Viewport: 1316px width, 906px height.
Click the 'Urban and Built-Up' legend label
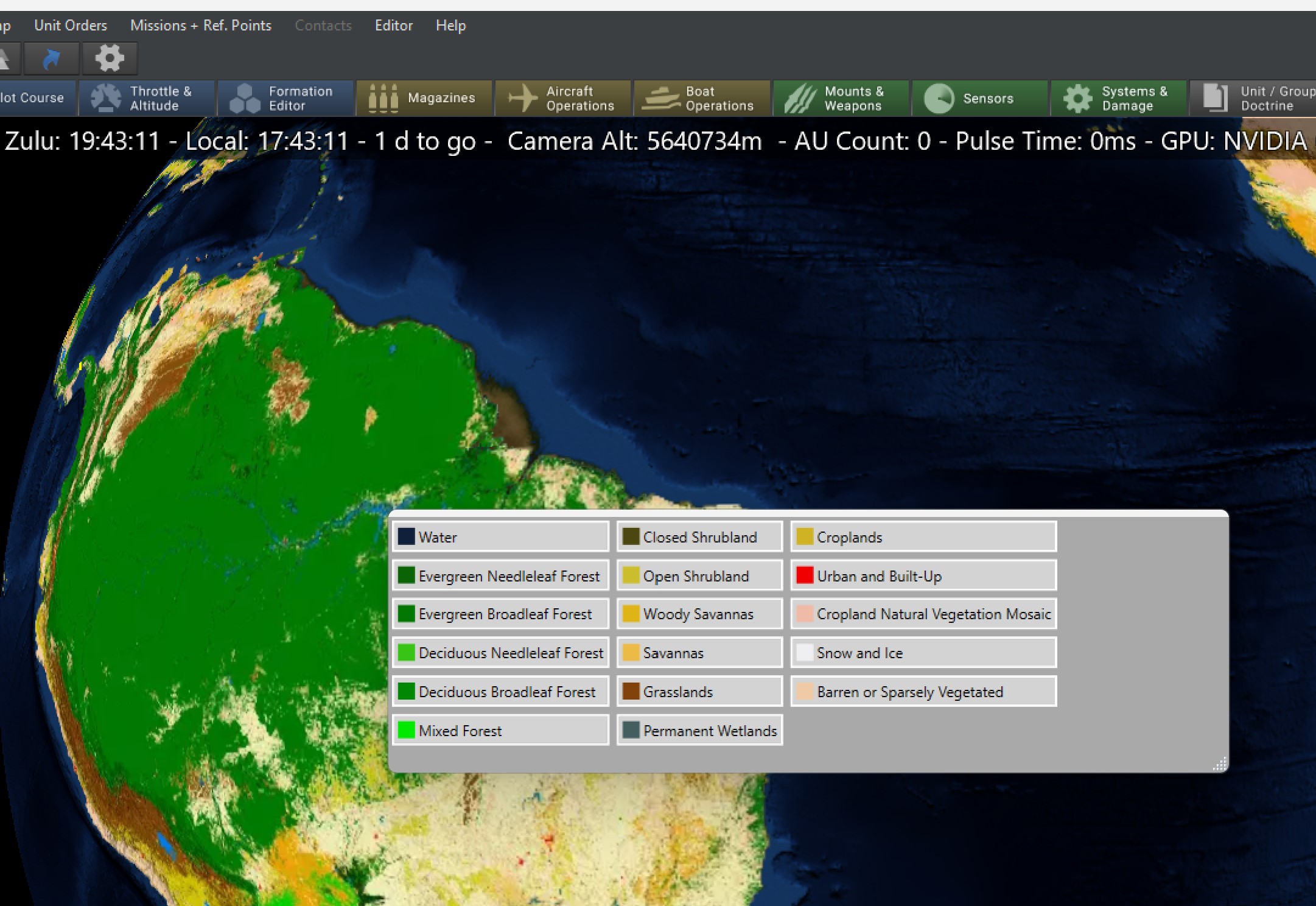tap(879, 576)
